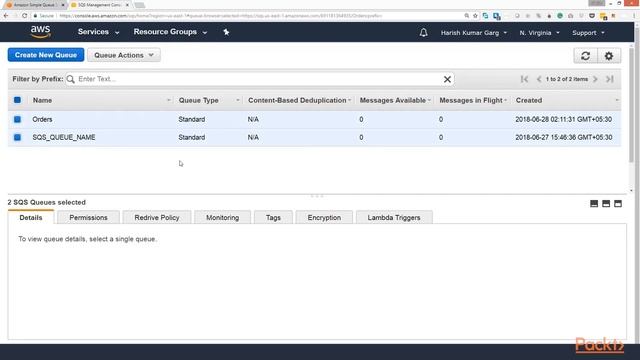
Task: Click the green circular extension icon
Action: click(560, 16)
